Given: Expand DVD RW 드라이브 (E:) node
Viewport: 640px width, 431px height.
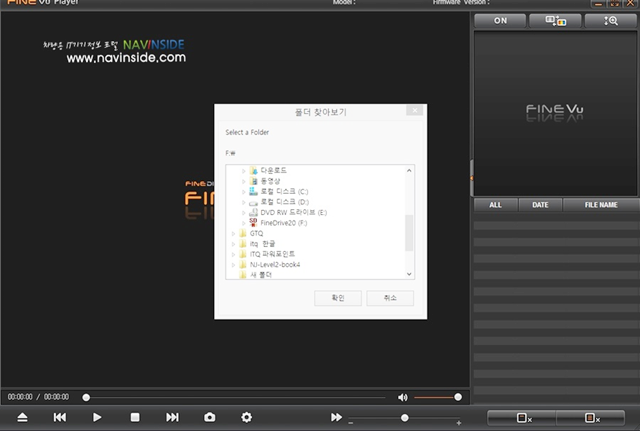Looking at the screenshot, I should click(244, 213).
